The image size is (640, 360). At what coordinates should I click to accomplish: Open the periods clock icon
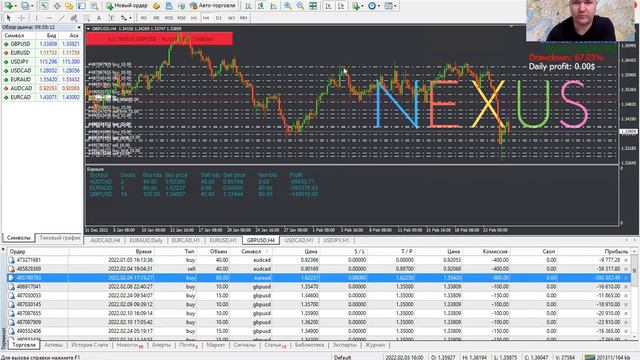(372, 6)
